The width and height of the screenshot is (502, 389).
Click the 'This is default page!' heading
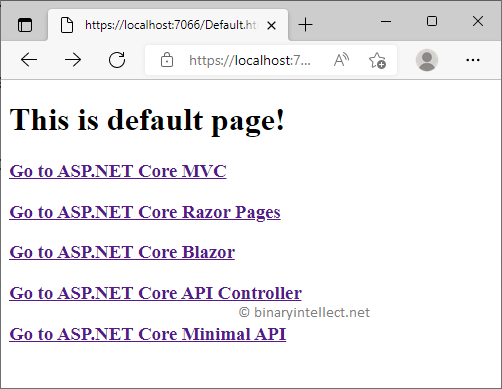click(147, 121)
